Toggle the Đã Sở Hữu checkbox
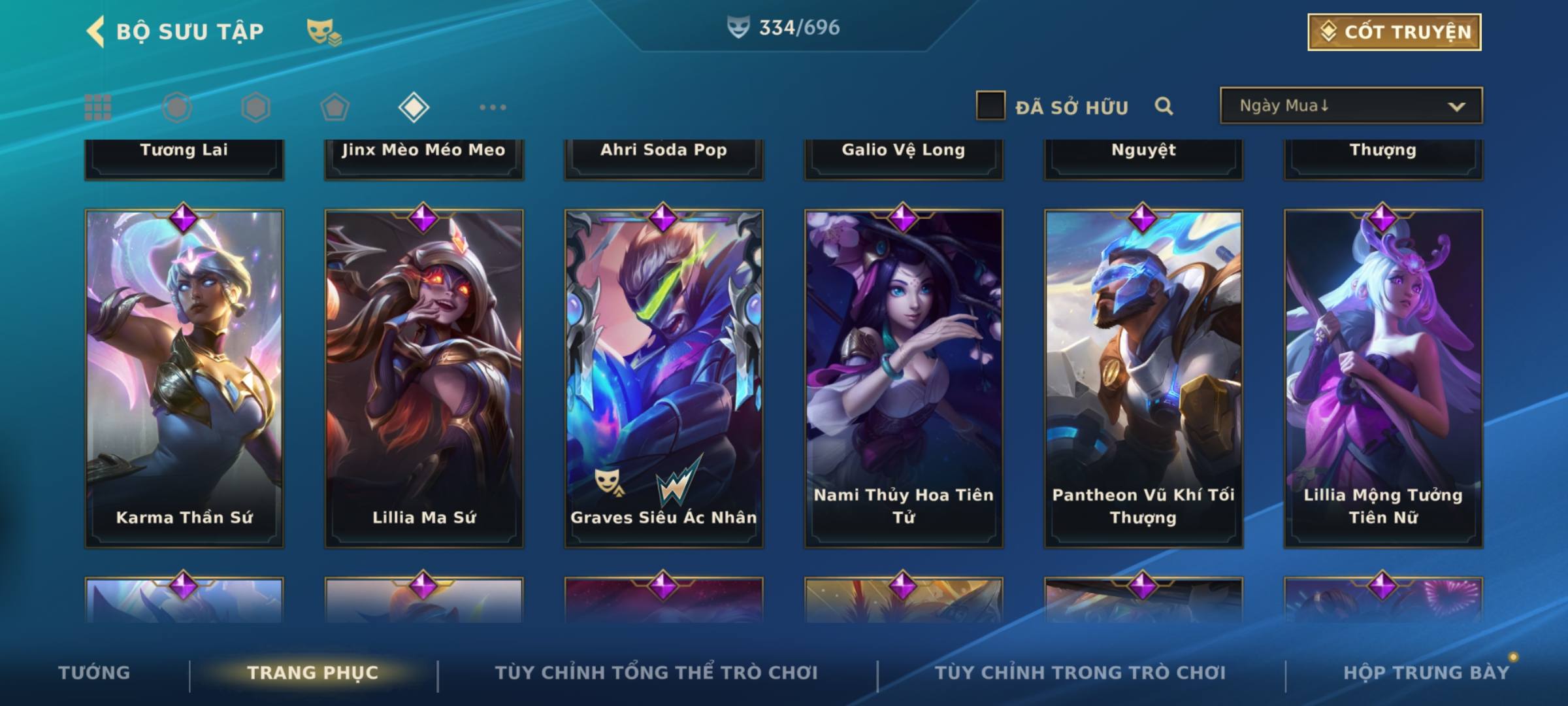 tap(990, 106)
